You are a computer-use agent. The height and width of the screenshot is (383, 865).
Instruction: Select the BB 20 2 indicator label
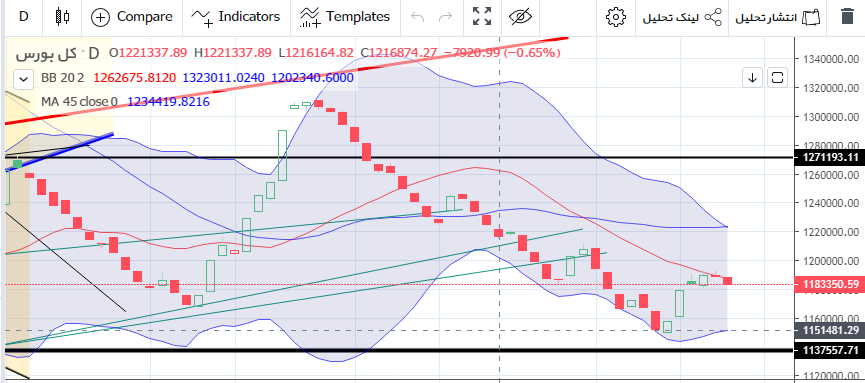coord(62,78)
